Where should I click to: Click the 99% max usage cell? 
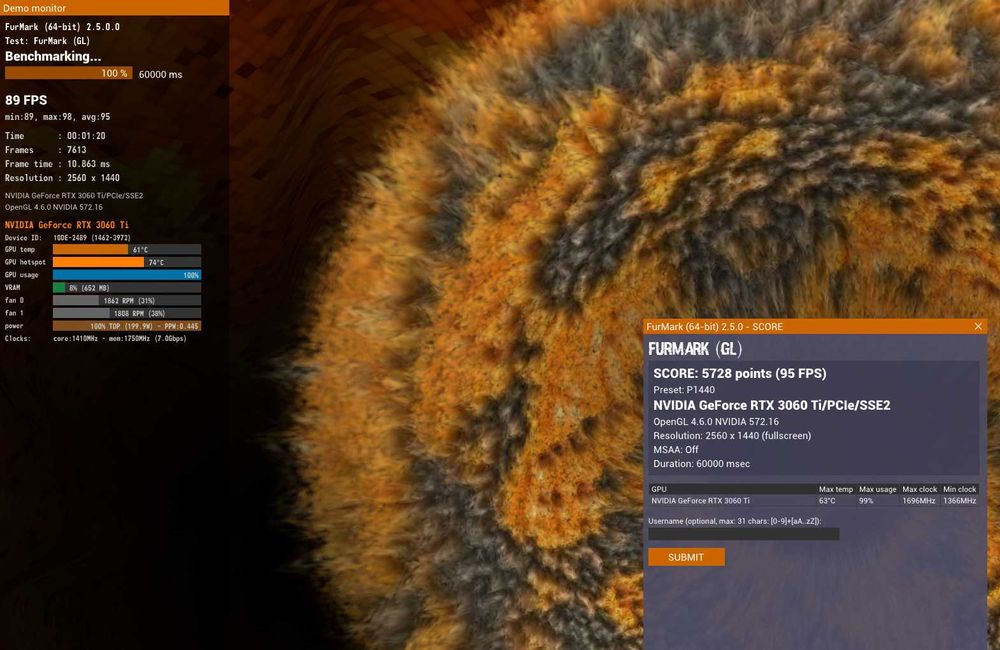point(866,501)
